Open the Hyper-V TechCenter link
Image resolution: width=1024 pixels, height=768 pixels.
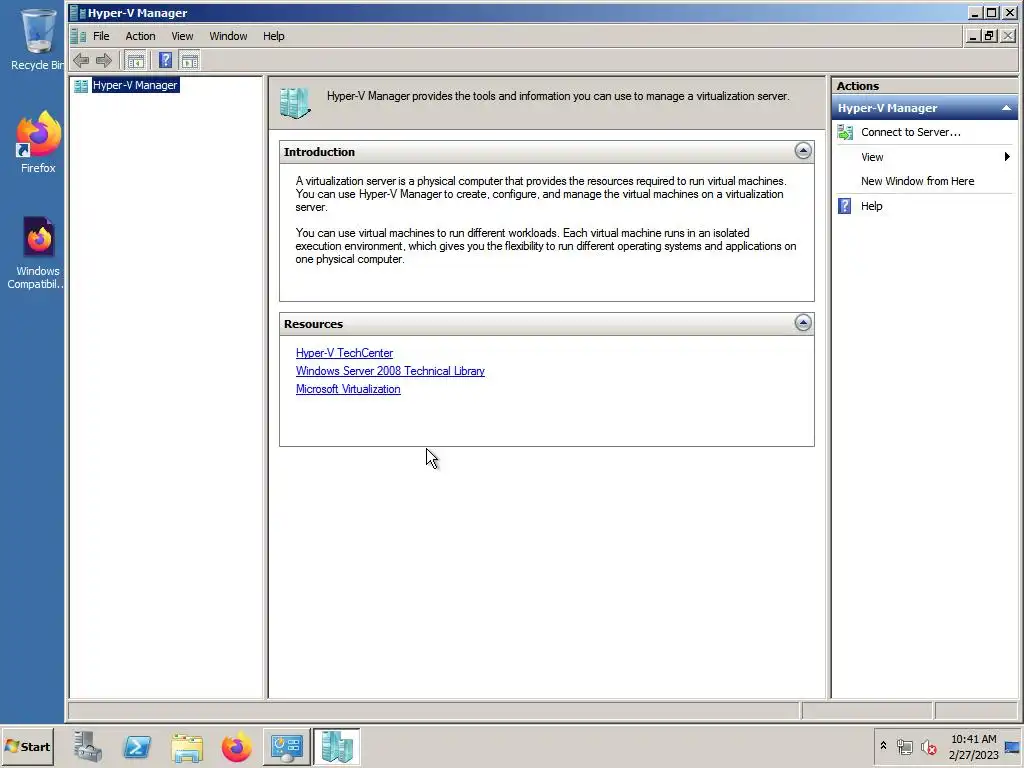tap(344, 353)
